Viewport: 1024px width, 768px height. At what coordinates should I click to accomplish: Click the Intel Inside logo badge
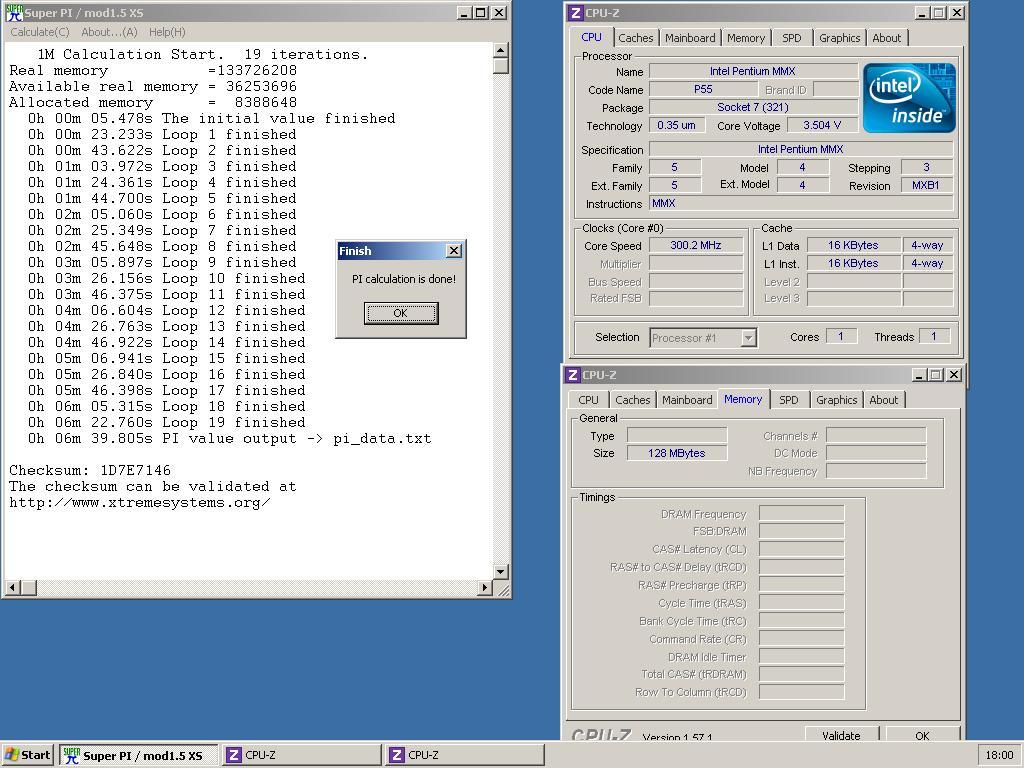tap(909, 98)
